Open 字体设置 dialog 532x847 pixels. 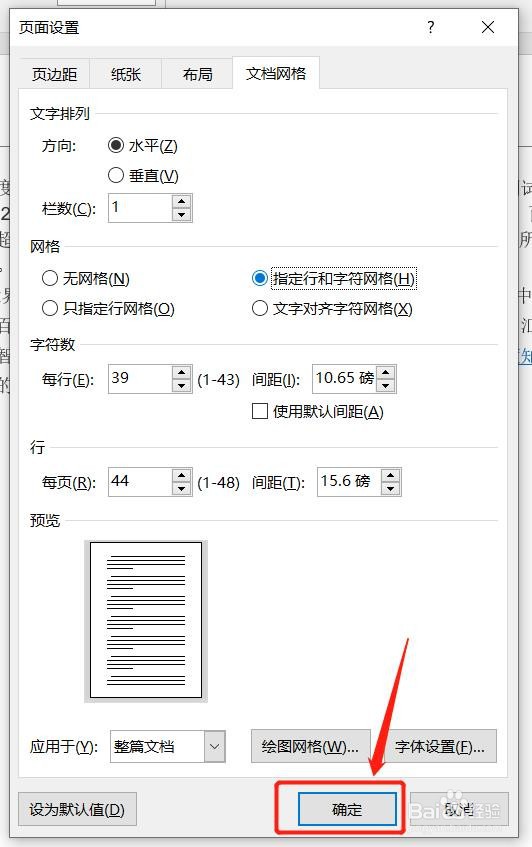[x=440, y=747]
